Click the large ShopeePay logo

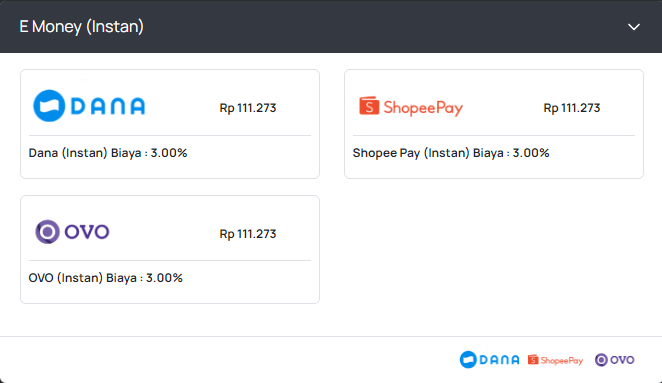[411, 107]
